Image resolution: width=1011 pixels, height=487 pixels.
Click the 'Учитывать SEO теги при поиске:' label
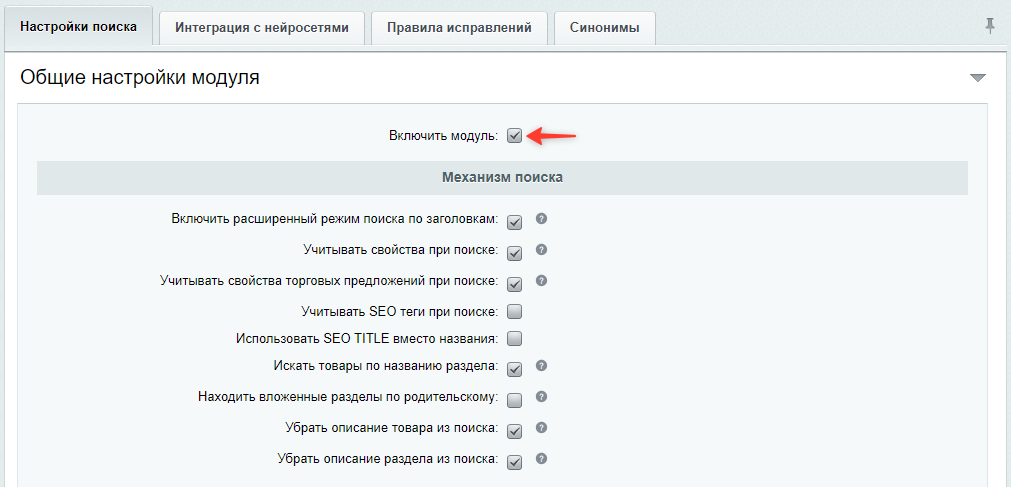pyautogui.click(x=400, y=312)
